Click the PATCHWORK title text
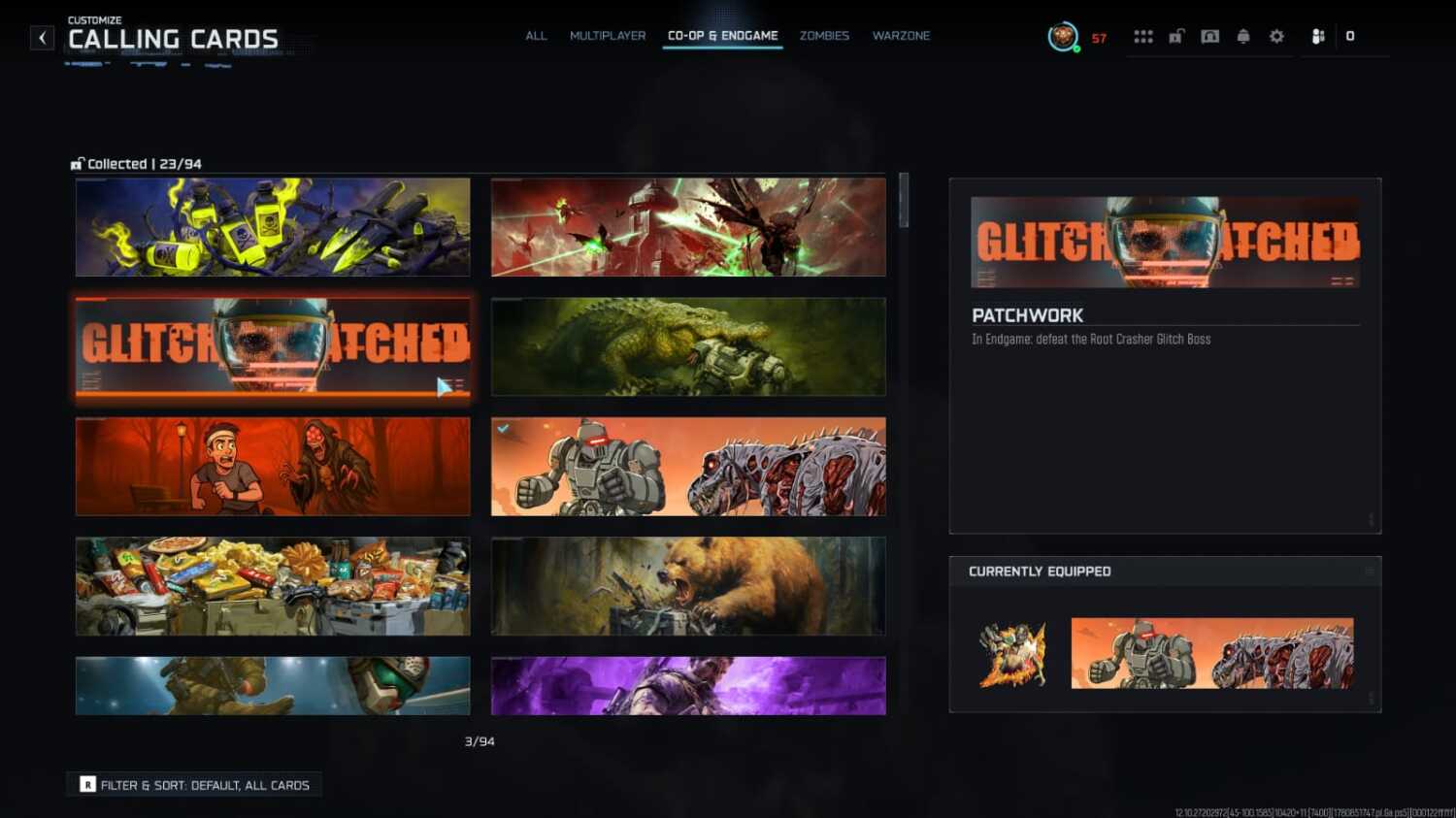 tap(1027, 315)
